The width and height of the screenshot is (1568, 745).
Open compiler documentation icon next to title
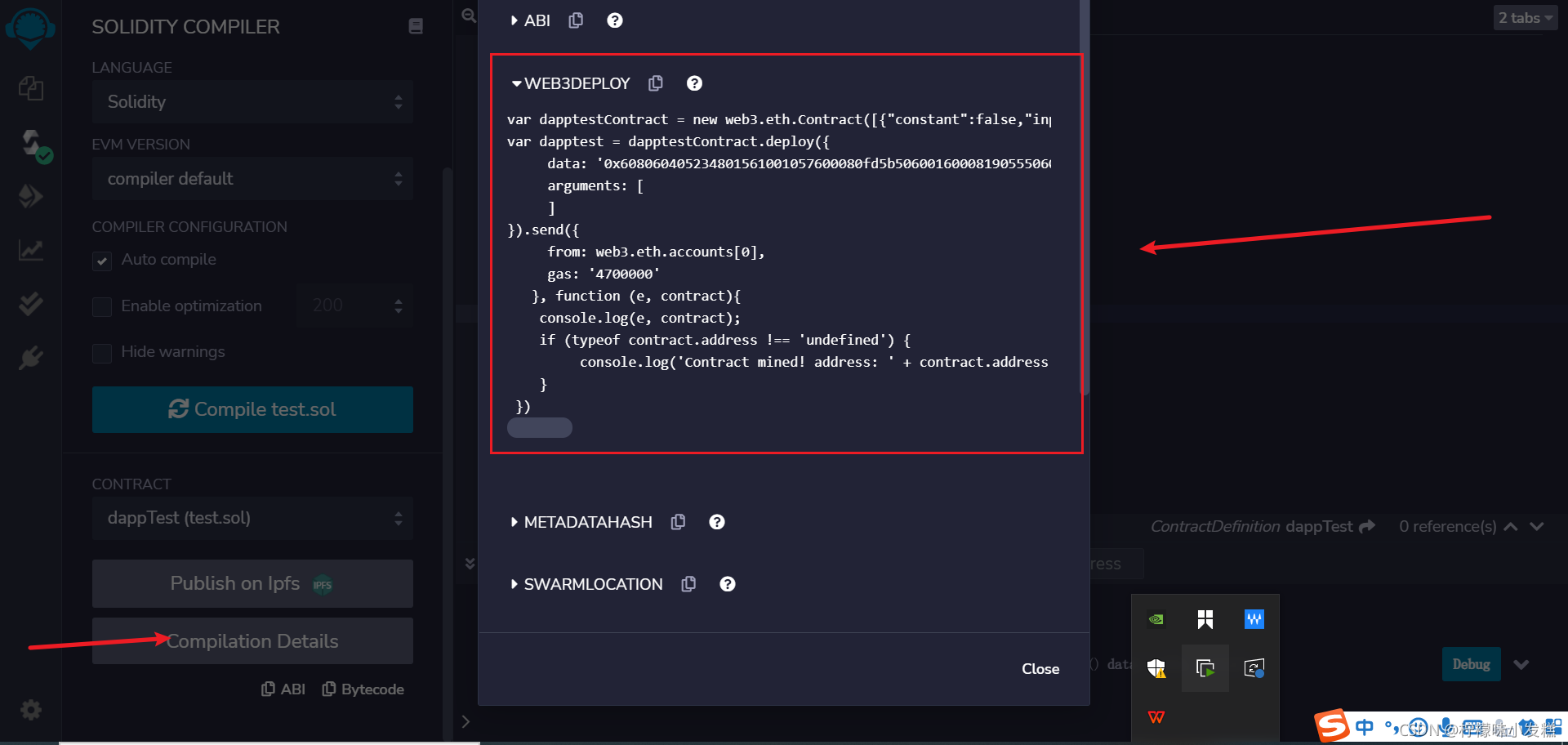(416, 26)
